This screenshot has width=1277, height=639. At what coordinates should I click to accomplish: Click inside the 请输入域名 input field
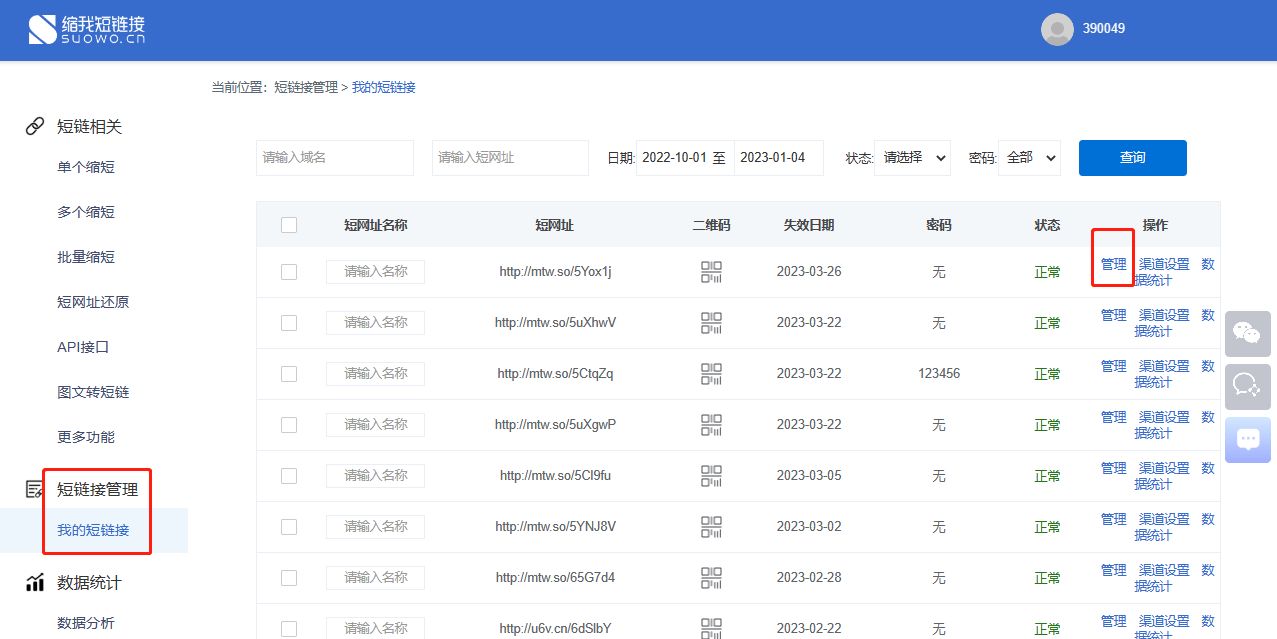pyautogui.click(x=335, y=157)
